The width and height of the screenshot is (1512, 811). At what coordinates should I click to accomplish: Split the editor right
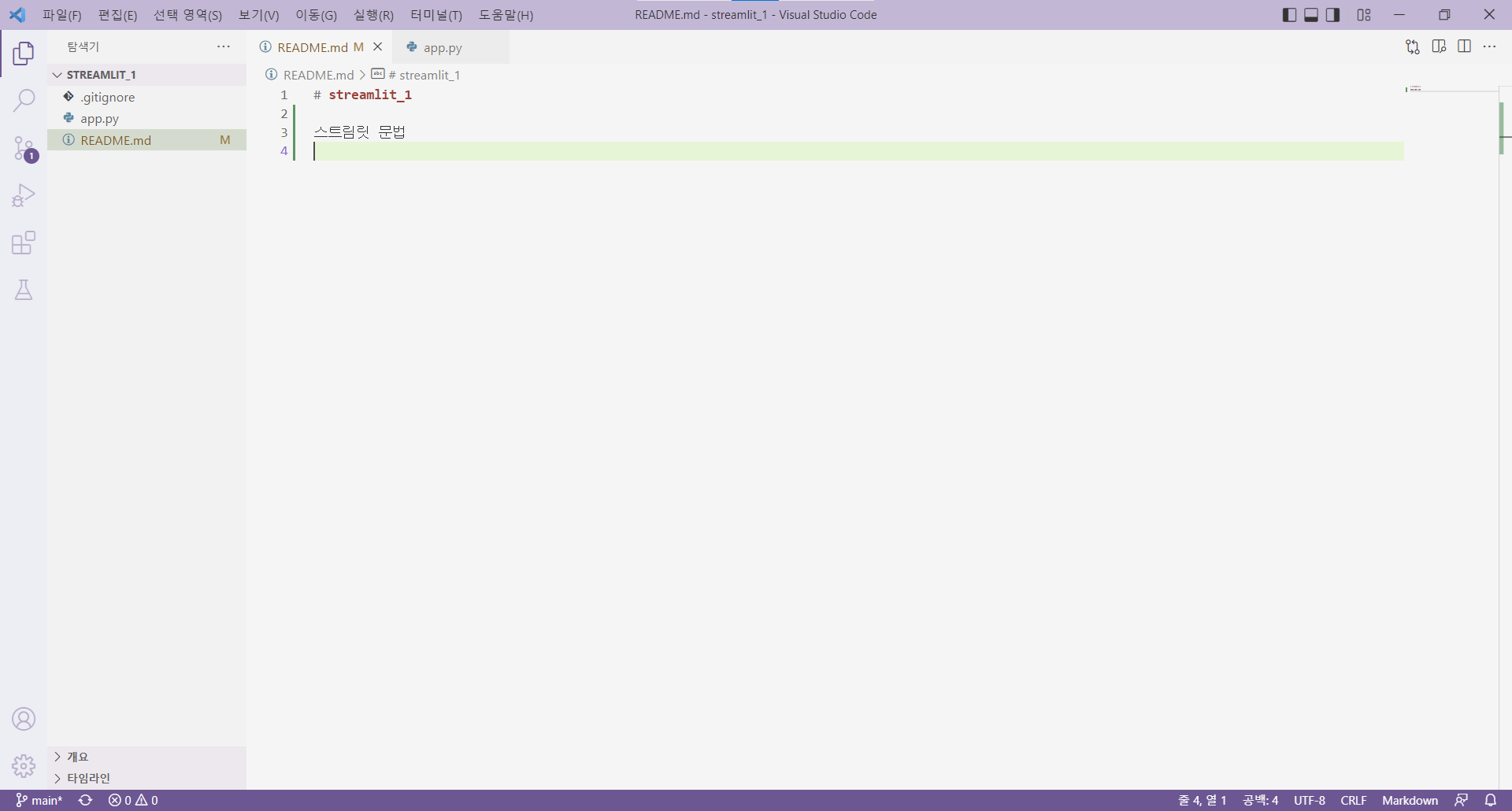pos(1465,47)
